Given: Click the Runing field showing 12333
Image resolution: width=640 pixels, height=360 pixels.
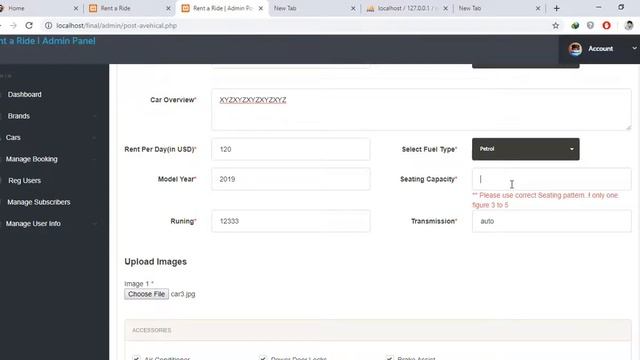Looking at the screenshot, I should pos(291,221).
